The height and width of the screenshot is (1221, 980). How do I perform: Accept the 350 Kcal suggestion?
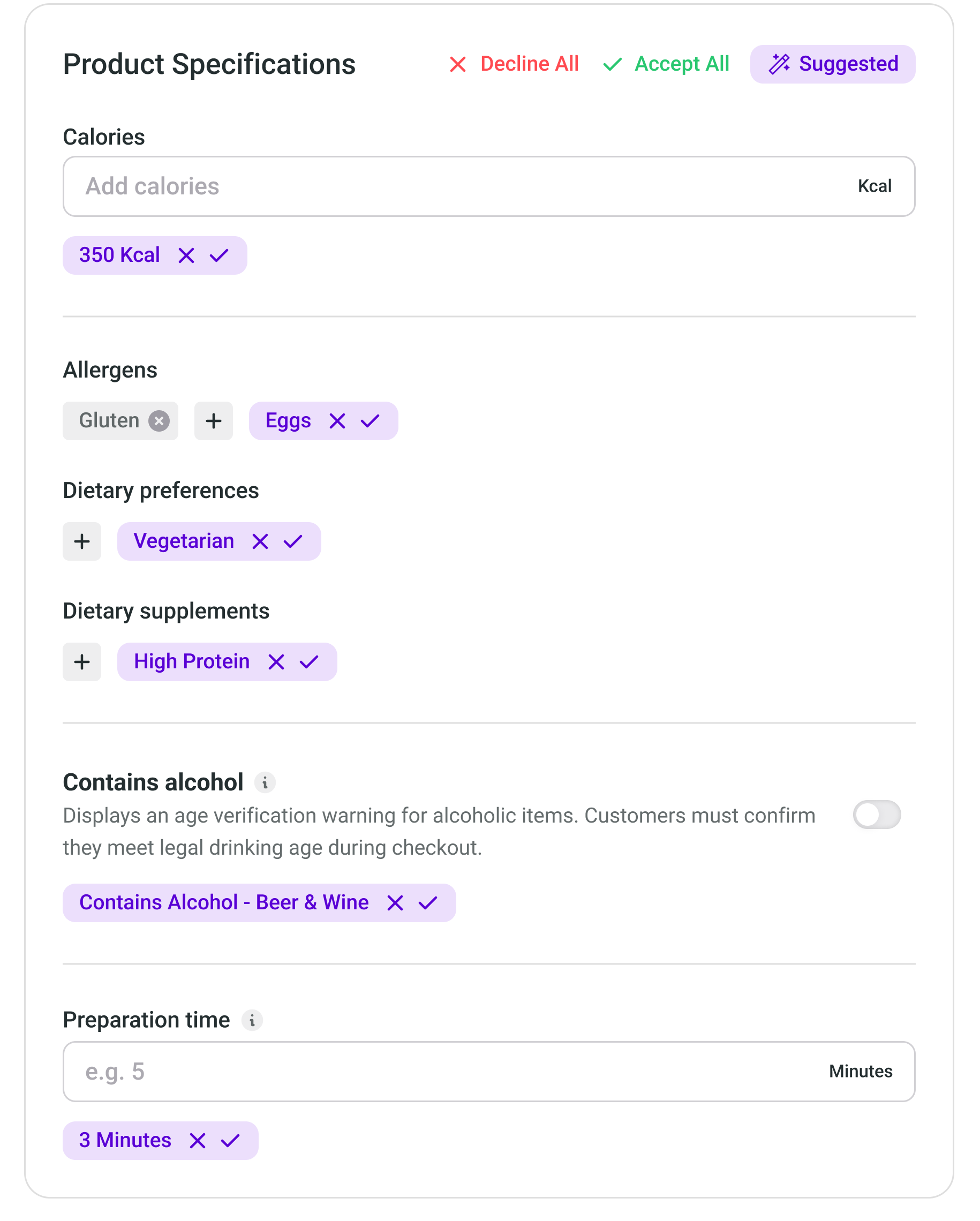pos(219,255)
